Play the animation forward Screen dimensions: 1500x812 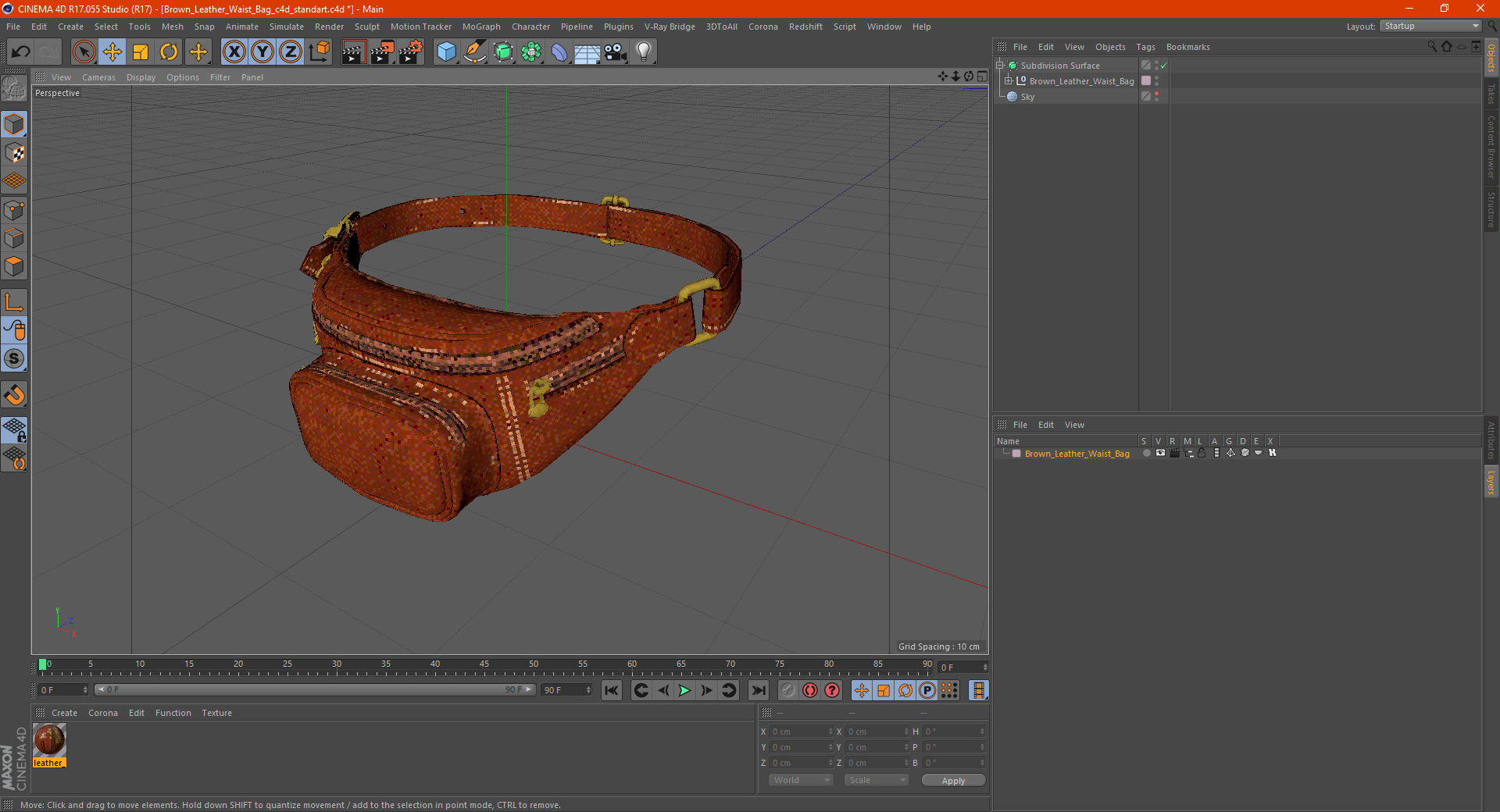click(x=684, y=690)
